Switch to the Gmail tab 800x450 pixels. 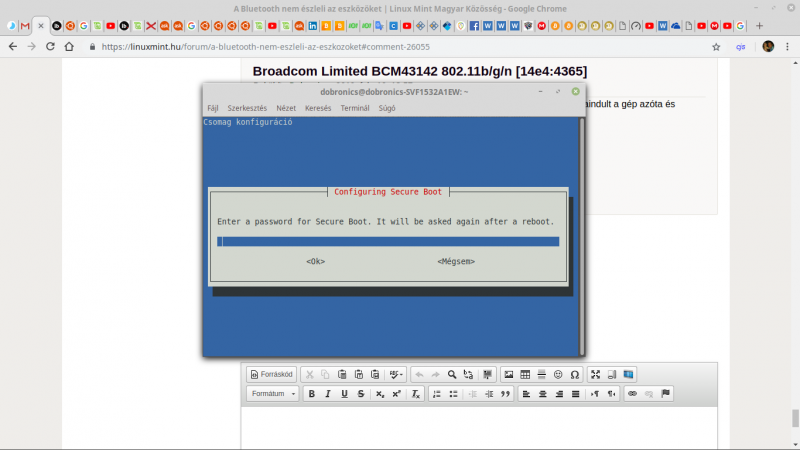[x=25, y=26]
